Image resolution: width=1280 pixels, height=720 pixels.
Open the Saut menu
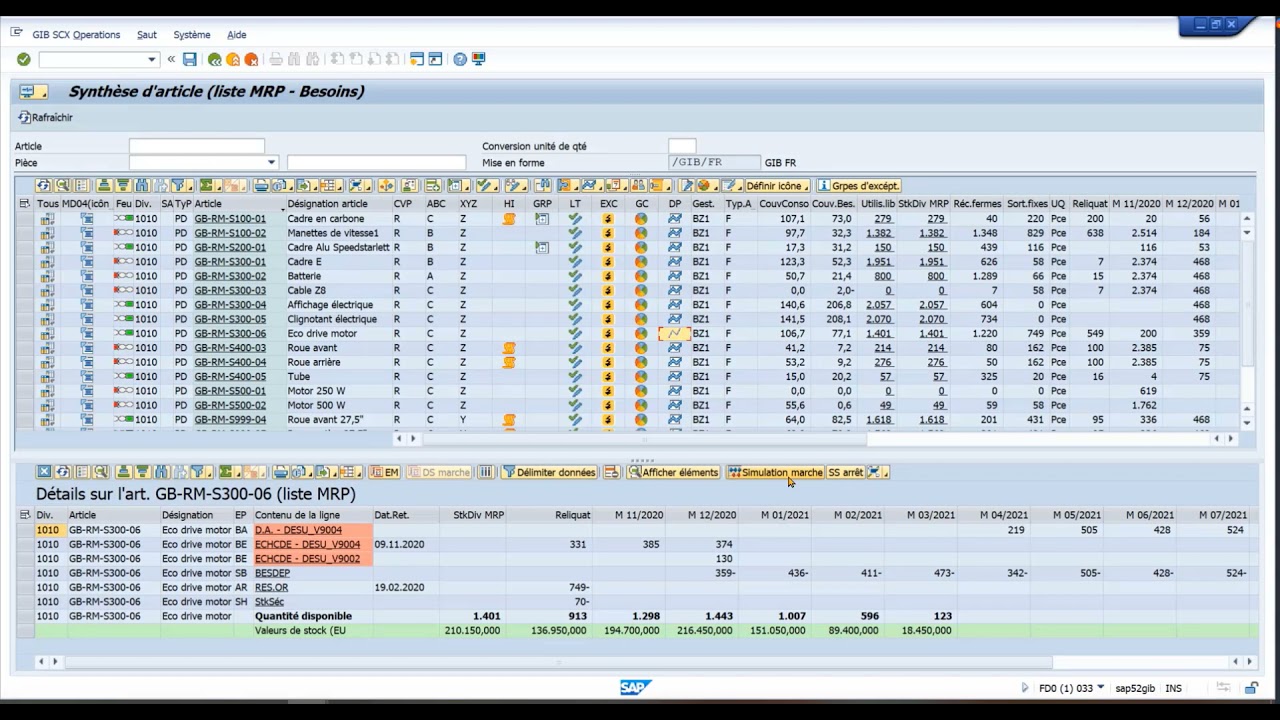(147, 35)
